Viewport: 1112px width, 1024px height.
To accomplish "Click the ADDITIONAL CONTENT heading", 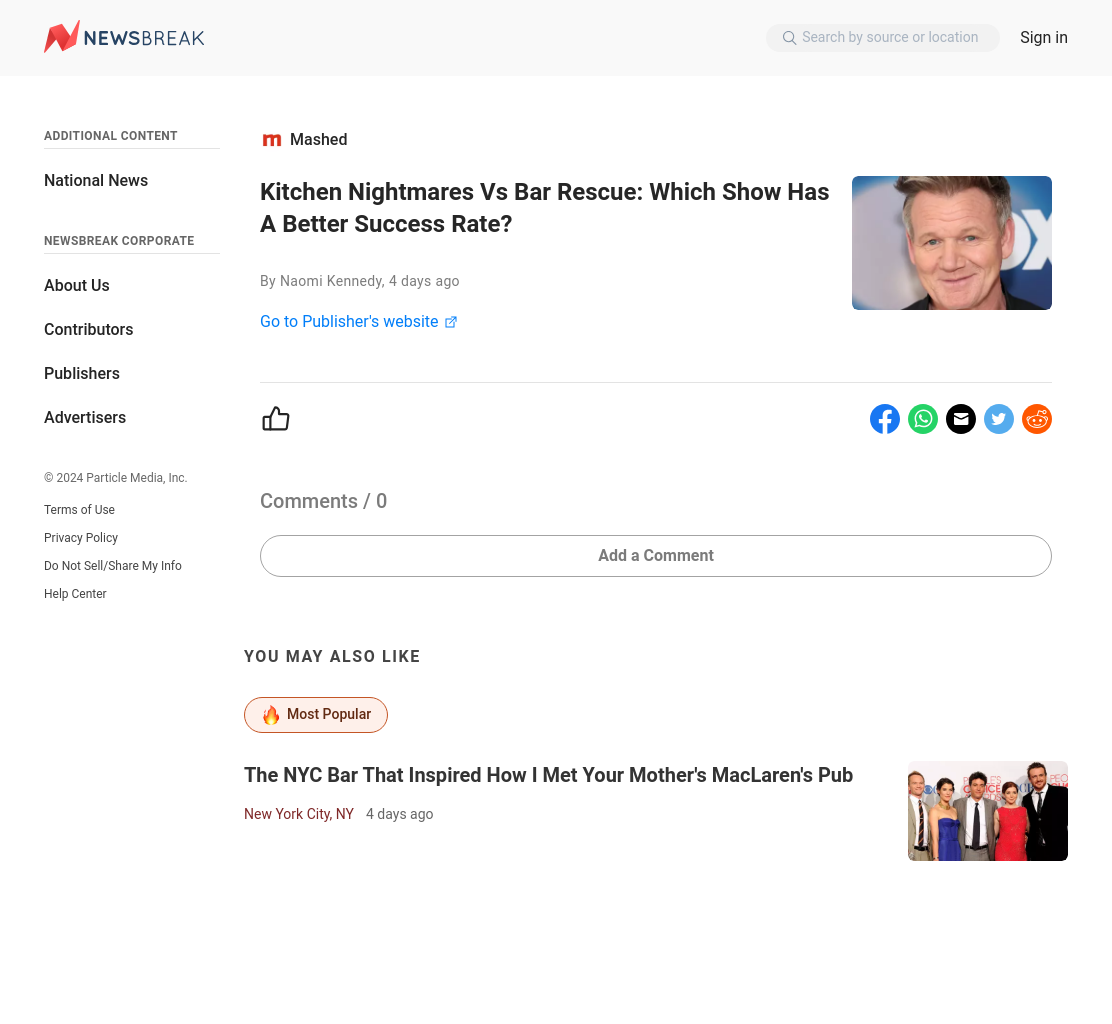I will click(111, 136).
